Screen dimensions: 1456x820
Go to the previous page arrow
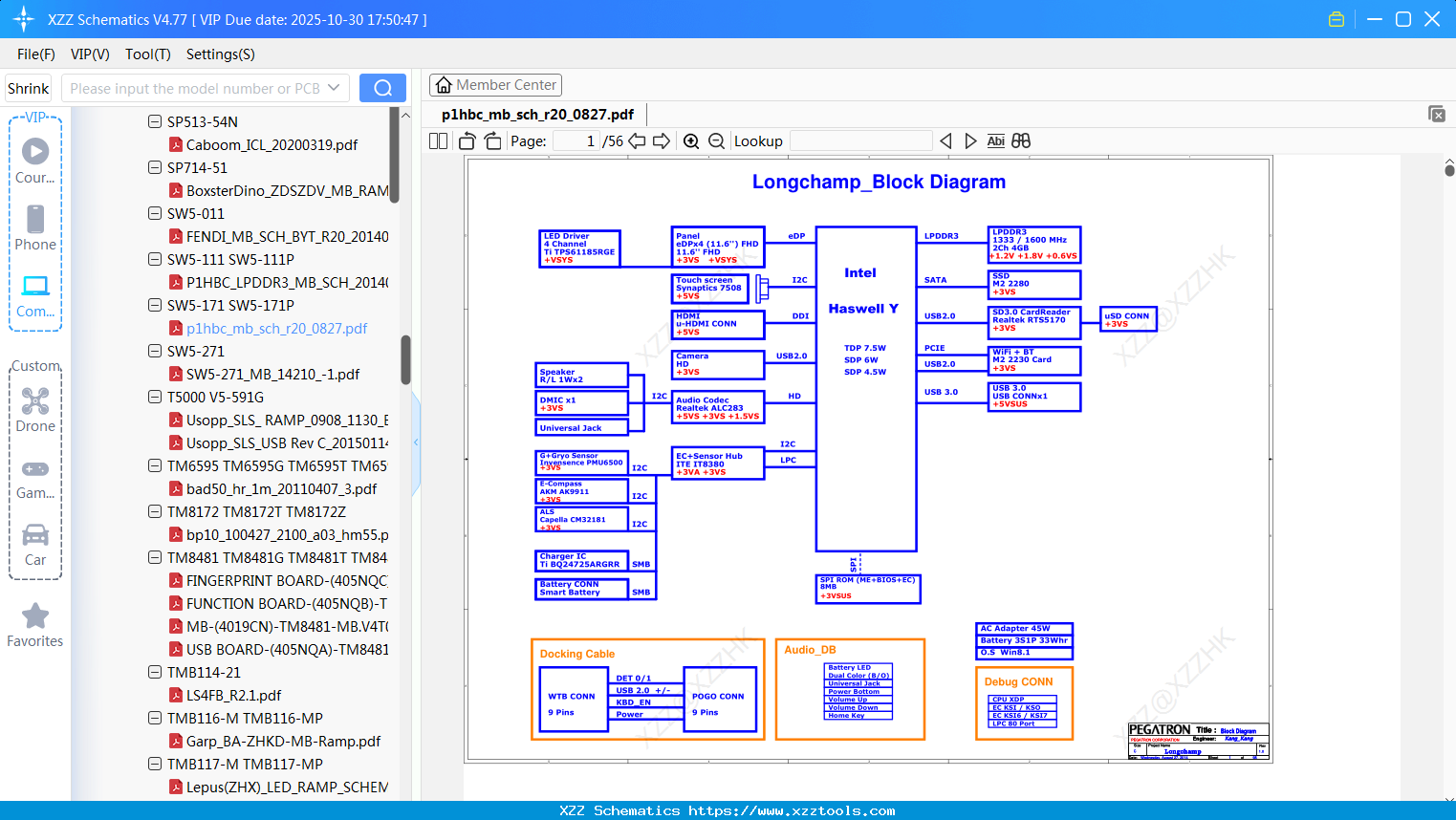click(637, 140)
